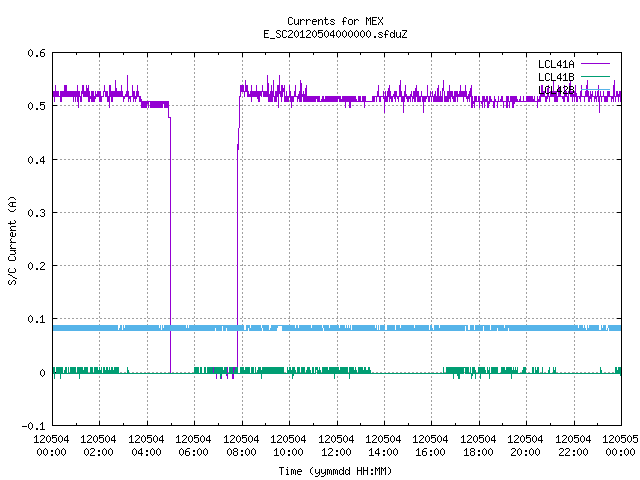Viewport: 640px width, 480px height.
Task: Click the purple LCL41A vertical drop line after 04:00
Action: (x=170, y=245)
